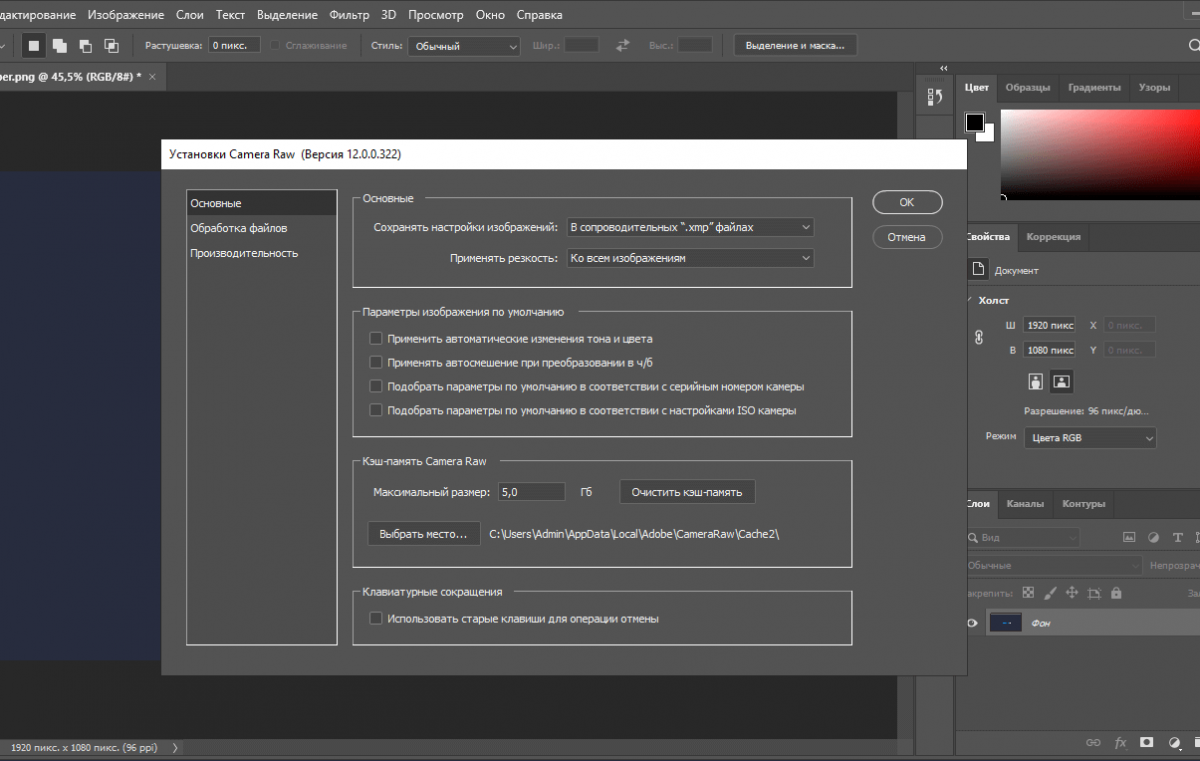This screenshot has width=1200, height=761.
Task: Click the background color swatch
Action: pos(988,135)
